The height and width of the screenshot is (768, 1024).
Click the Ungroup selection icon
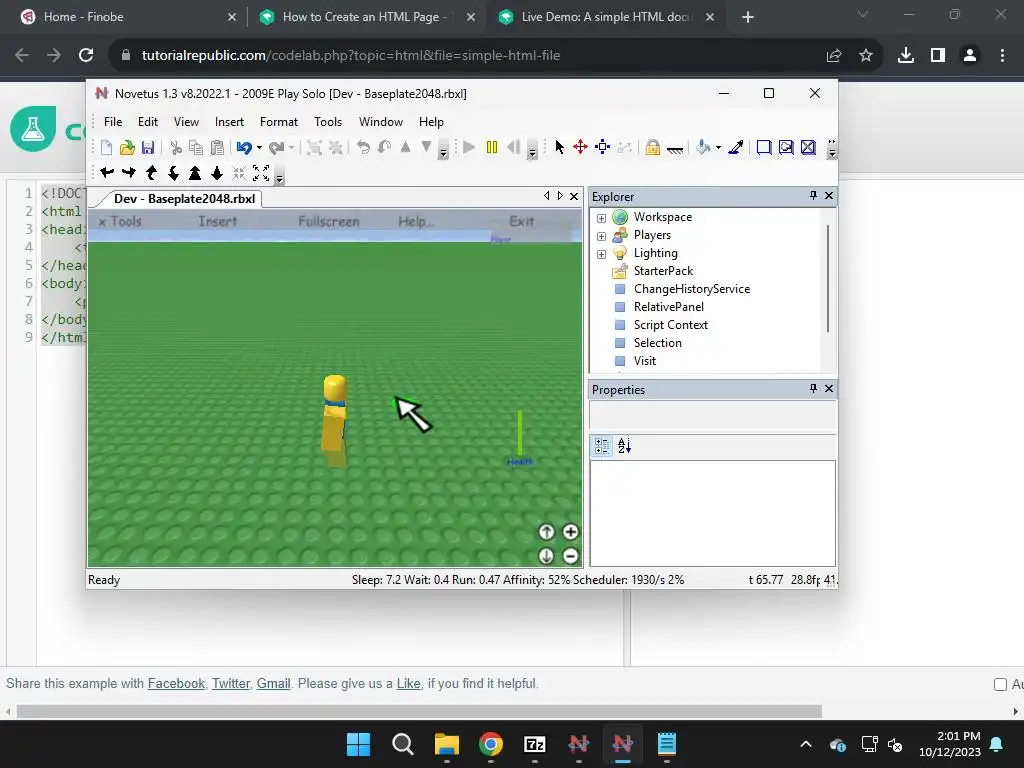pyautogui.click(x=336, y=148)
